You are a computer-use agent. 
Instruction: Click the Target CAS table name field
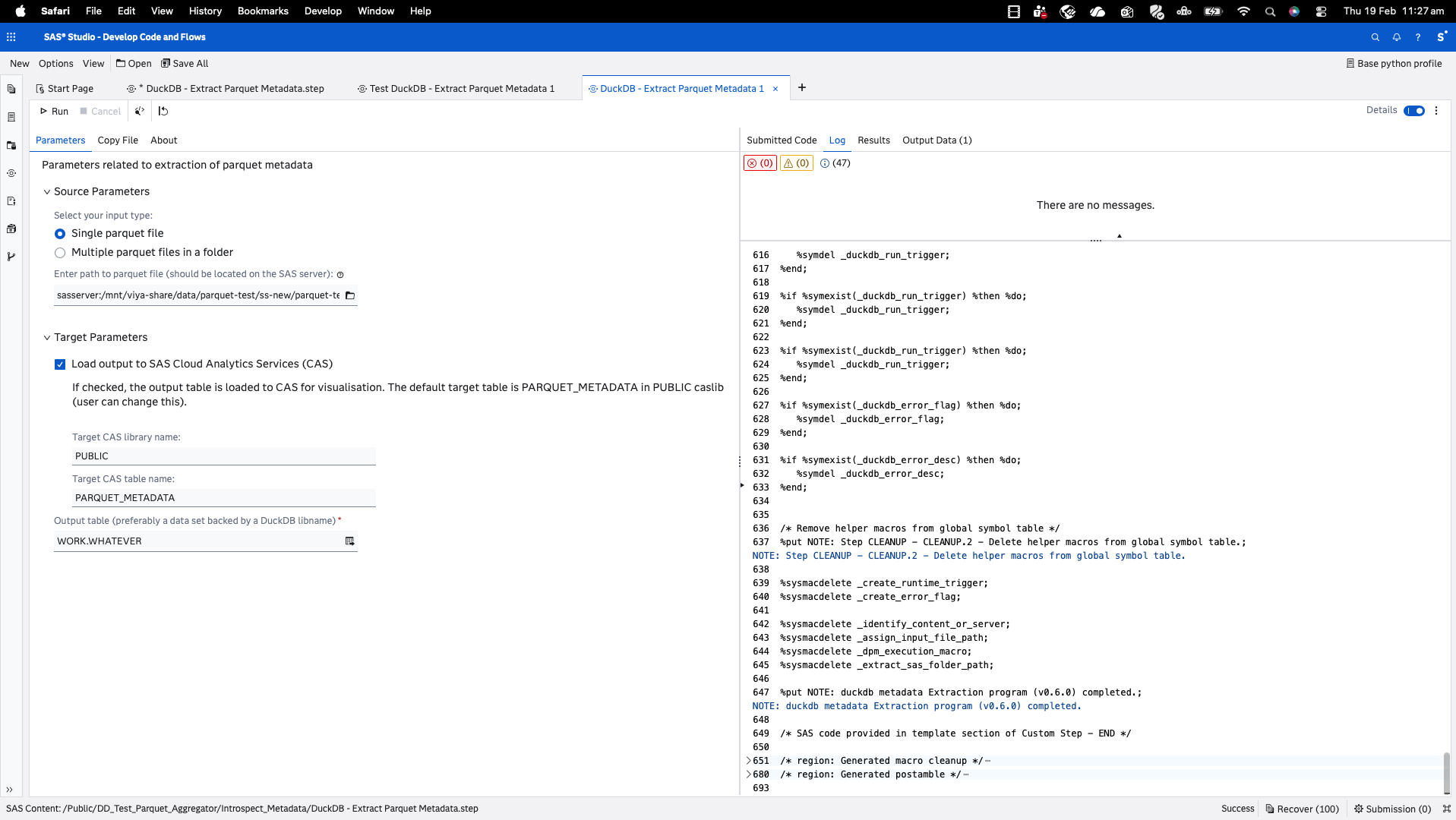[x=224, y=498]
